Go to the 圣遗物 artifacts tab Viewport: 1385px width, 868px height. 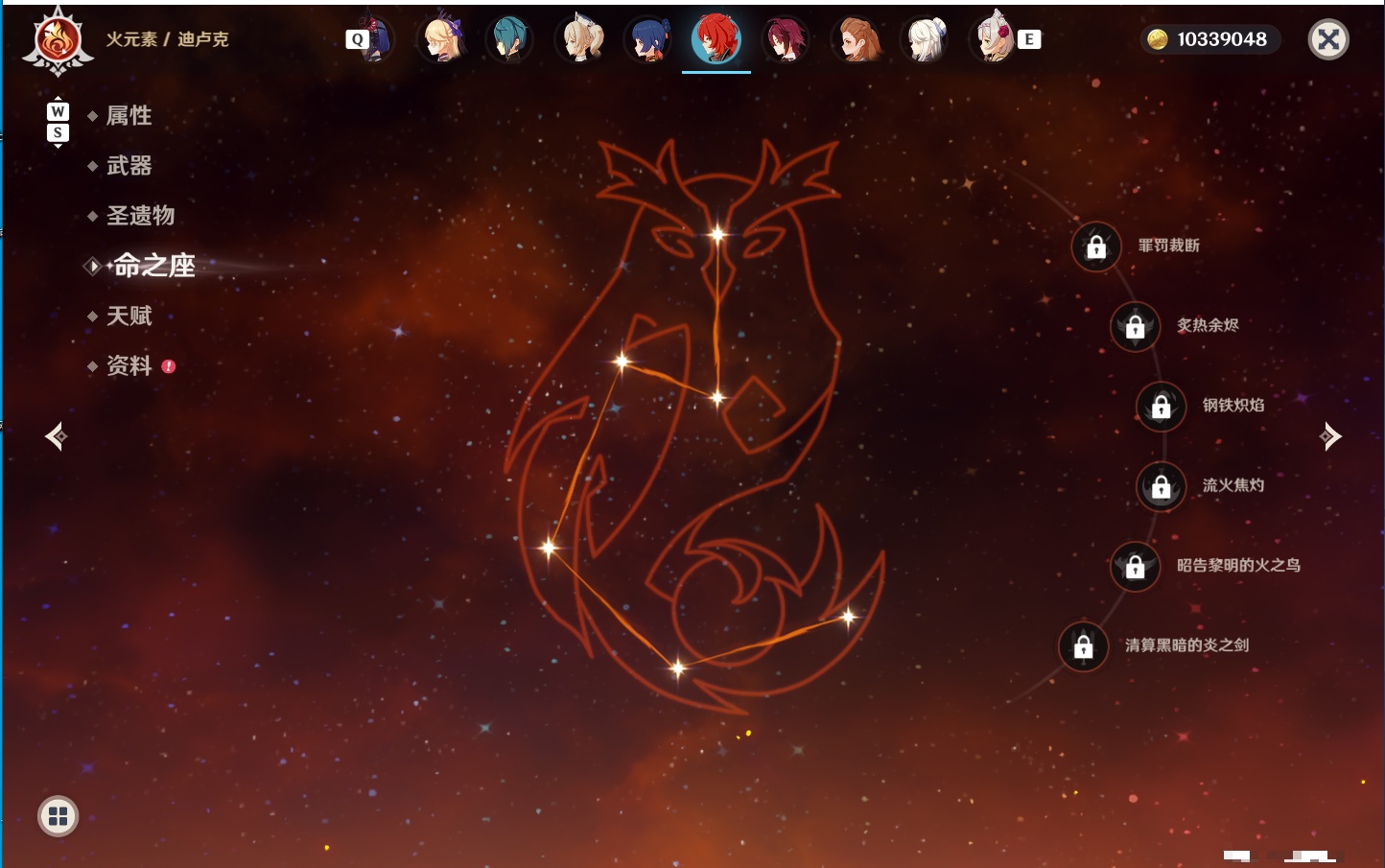tap(140, 216)
